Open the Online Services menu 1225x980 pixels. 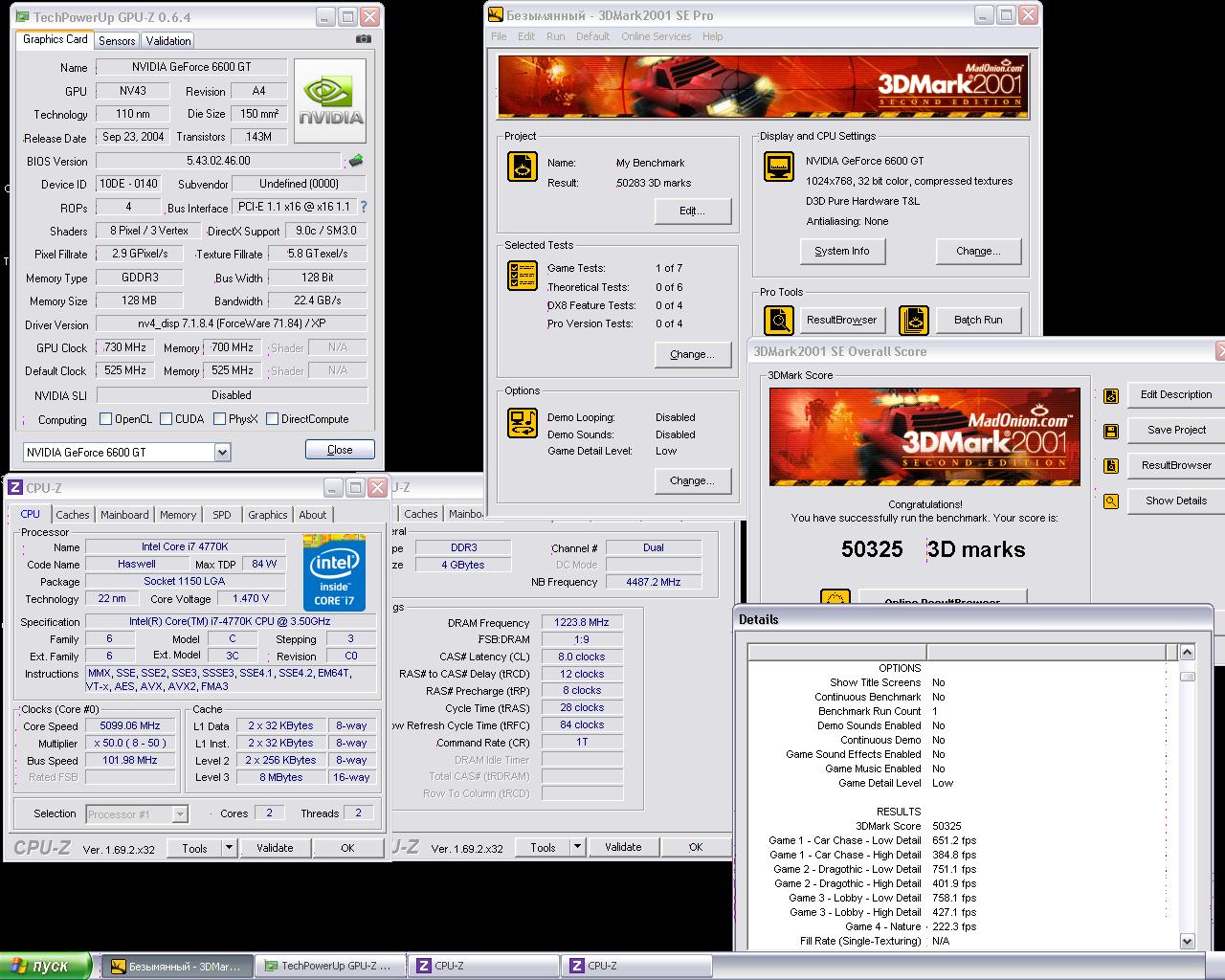point(656,36)
